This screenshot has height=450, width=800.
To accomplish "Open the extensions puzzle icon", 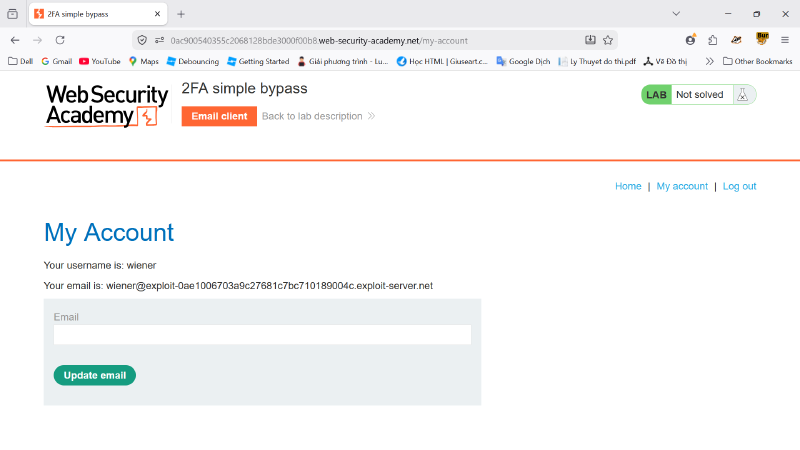I will point(713,40).
